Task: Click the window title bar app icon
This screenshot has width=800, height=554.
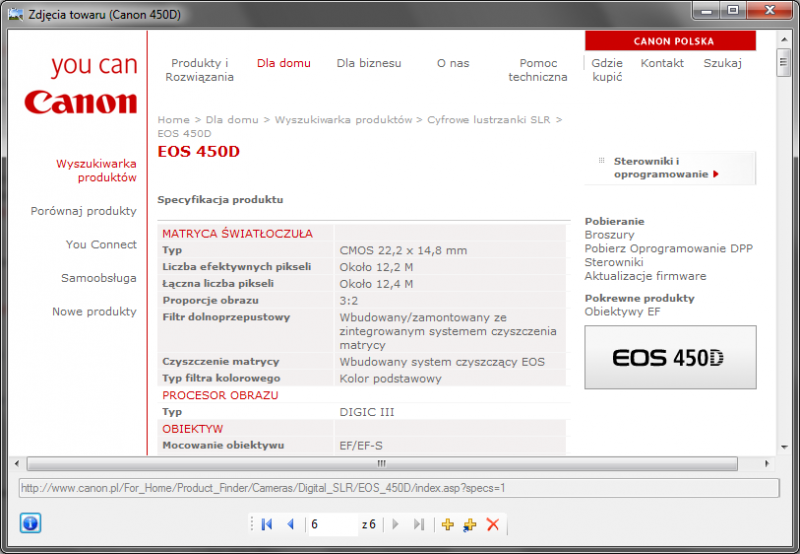Action: [15, 14]
